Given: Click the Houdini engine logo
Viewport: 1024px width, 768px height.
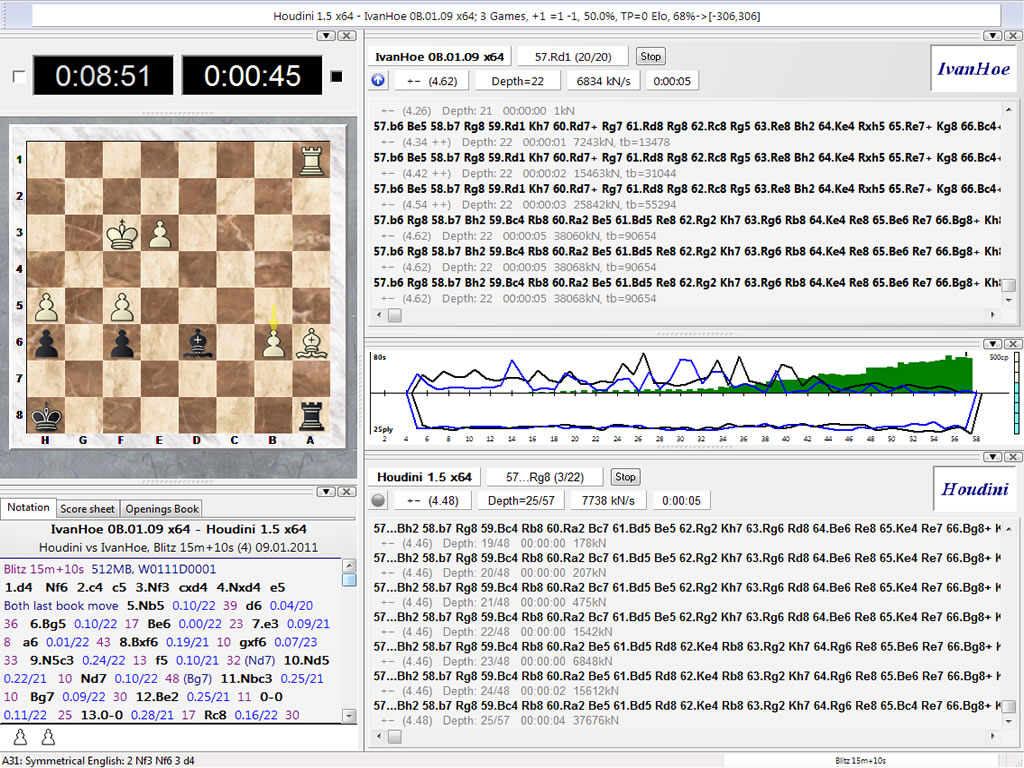Looking at the screenshot, I should coord(974,488).
